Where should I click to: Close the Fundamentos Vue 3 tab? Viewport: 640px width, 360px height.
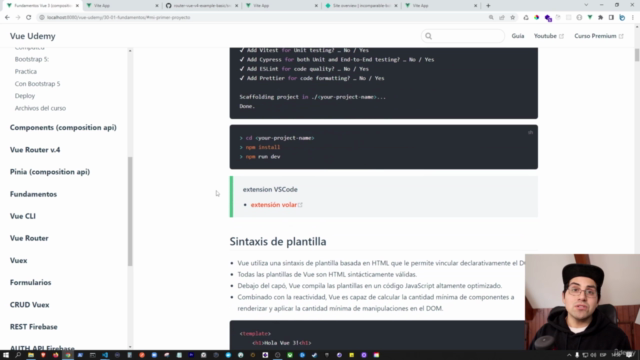(77, 6)
